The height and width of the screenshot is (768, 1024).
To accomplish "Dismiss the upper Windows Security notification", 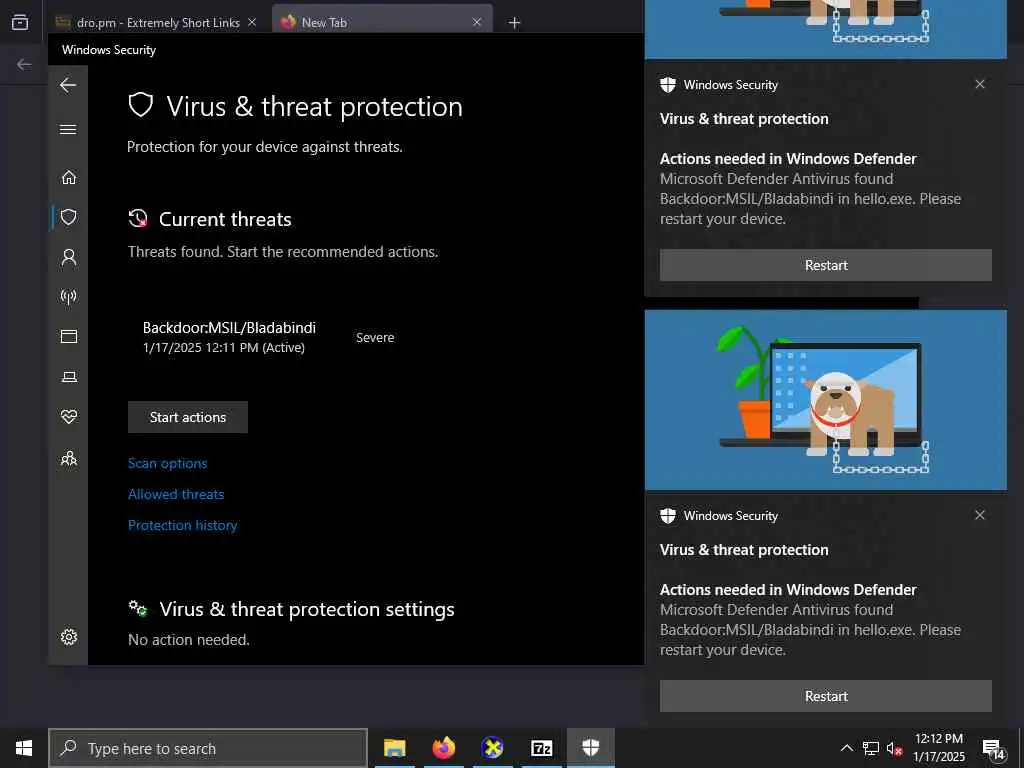I will (980, 84).
